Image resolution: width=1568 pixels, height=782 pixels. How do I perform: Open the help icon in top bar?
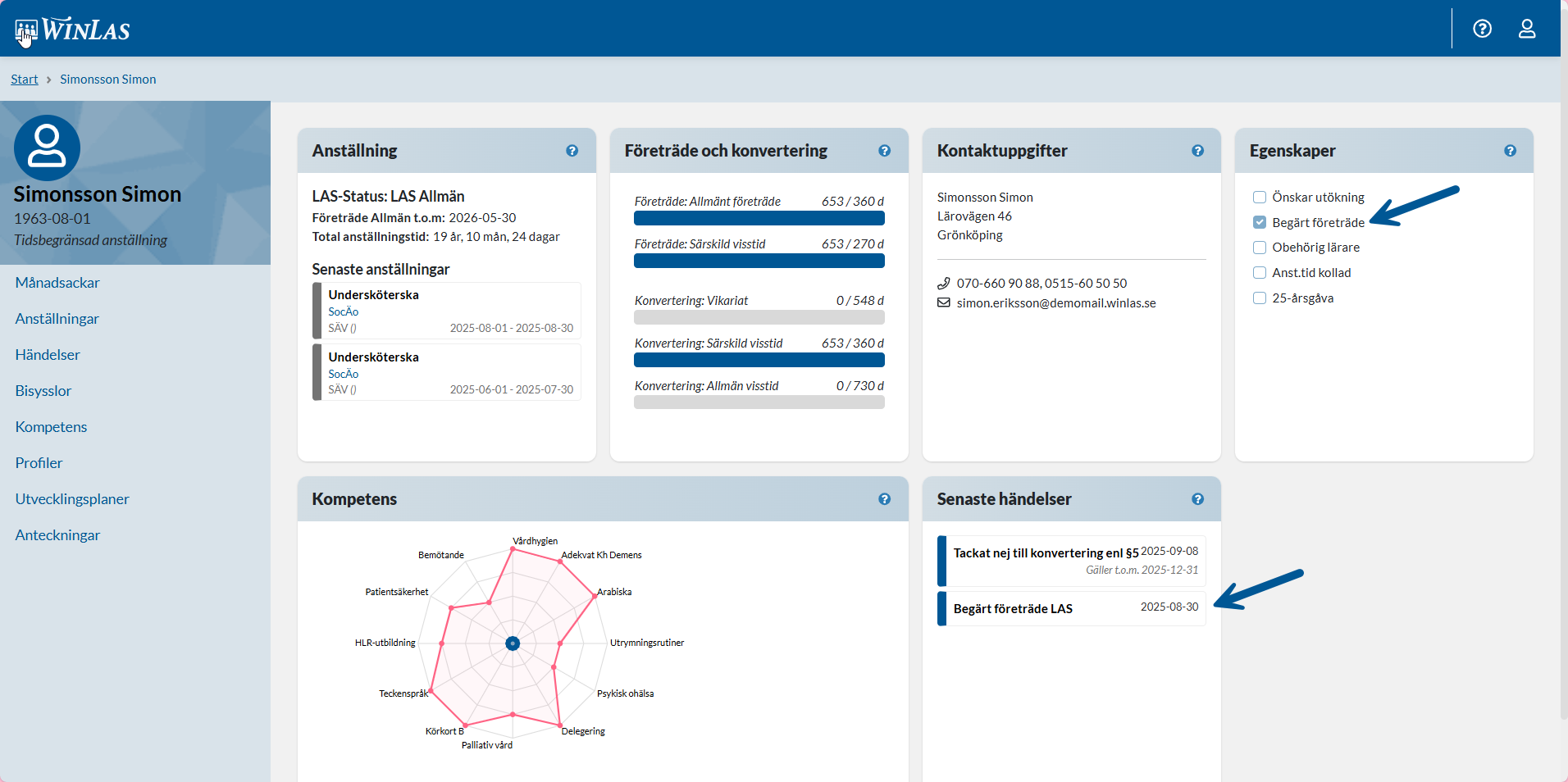click(1482, 29)
